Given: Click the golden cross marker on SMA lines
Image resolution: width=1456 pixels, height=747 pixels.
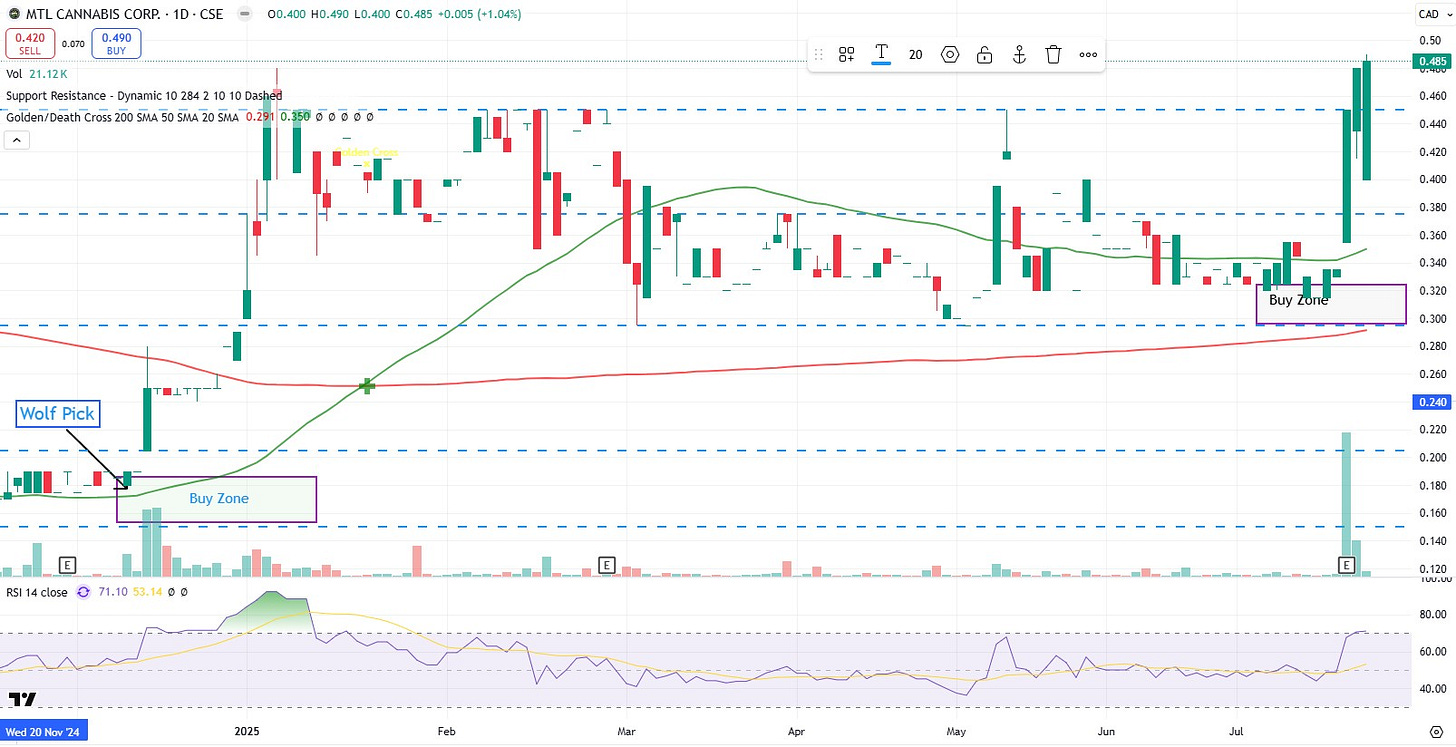Looking at the screenshot, I should click(x=367, y=385).
